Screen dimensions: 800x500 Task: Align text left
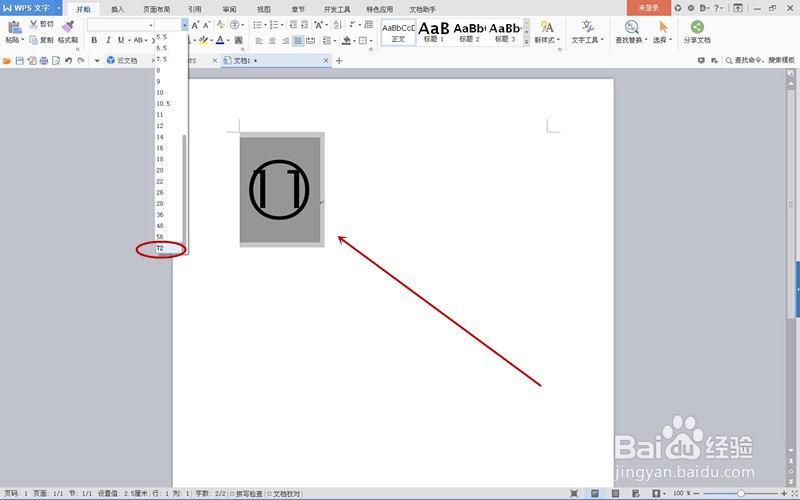tap(259, 40)
